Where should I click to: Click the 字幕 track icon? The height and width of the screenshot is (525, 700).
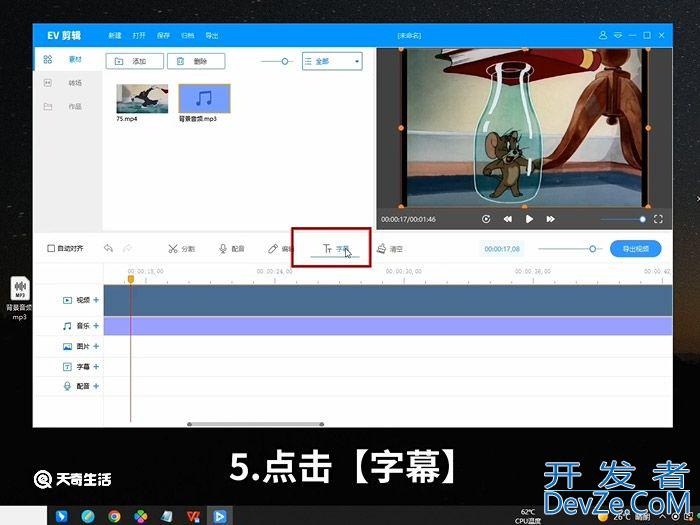click(67, 367)
